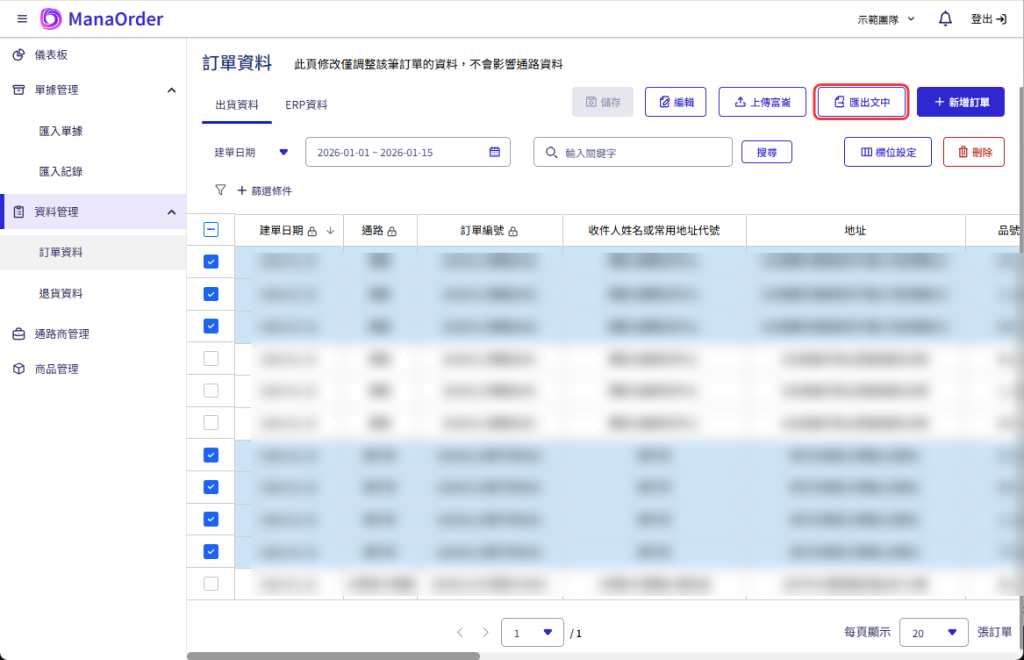The height and width of the screenshot is (660, 1024).
Task: Click the 輸入關鍵字 search field
Action: [640, 152]
